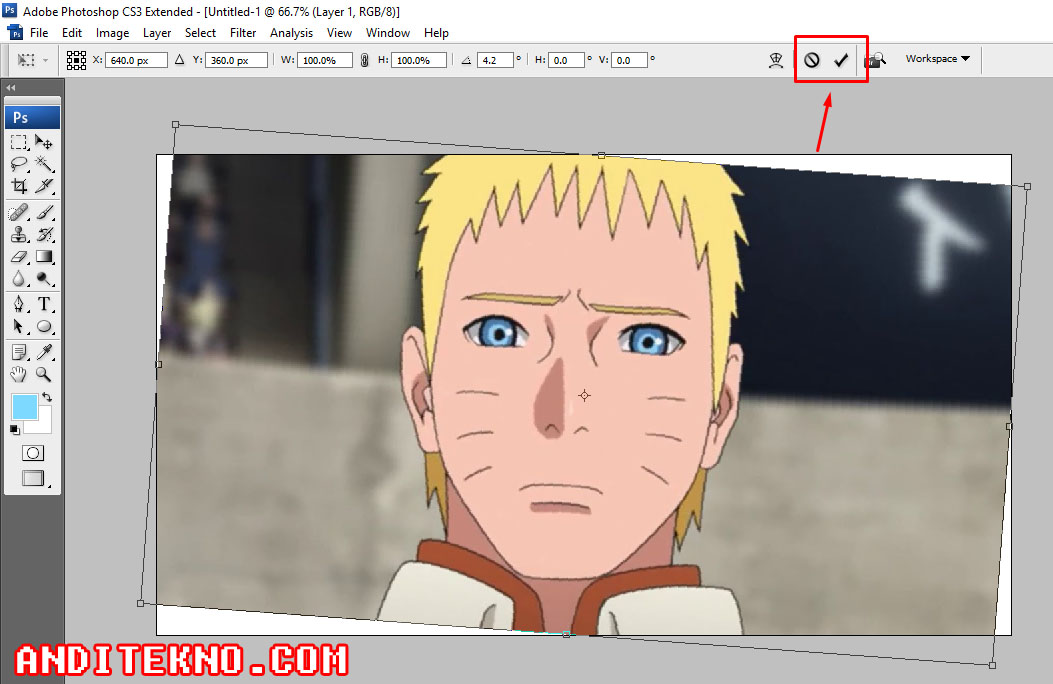Select the Eraser tool

pyautogui.click(x=19, y=256)
